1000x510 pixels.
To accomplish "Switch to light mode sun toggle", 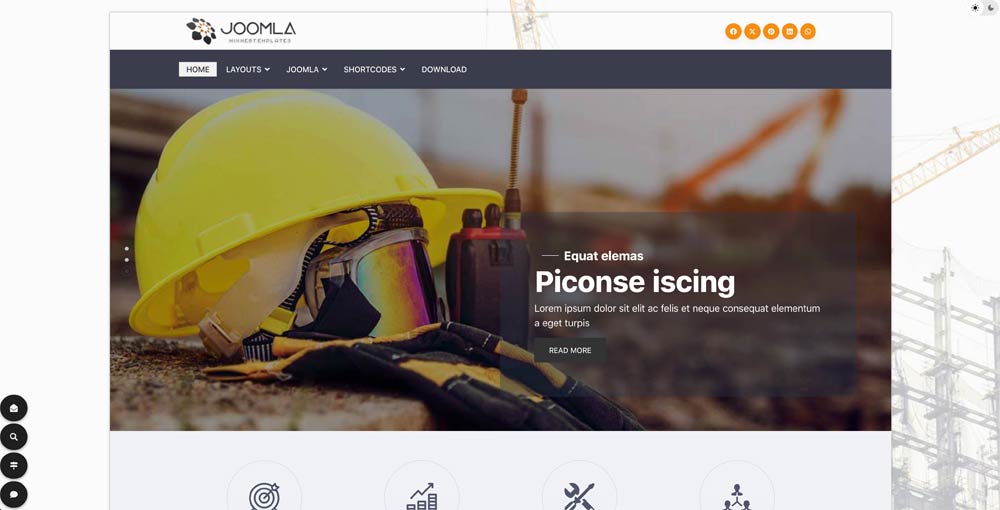I will [975, 8].
